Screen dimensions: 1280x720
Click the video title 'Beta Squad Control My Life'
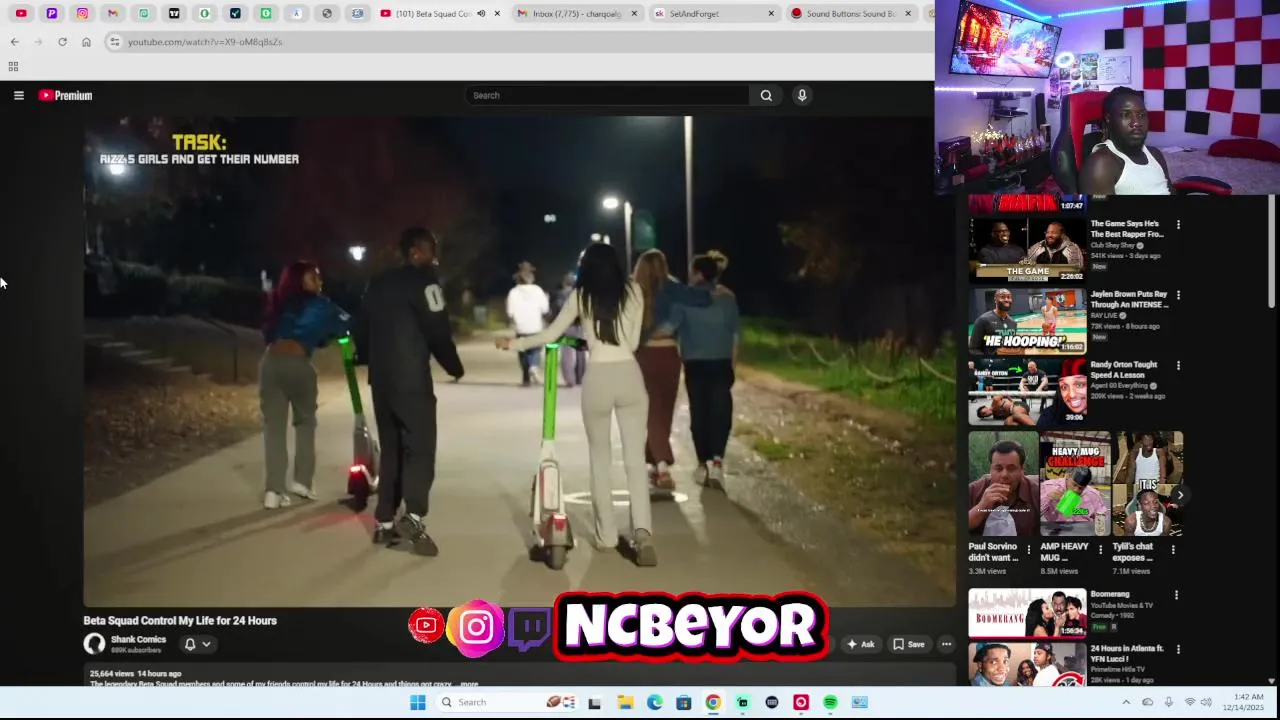(180, 620)
